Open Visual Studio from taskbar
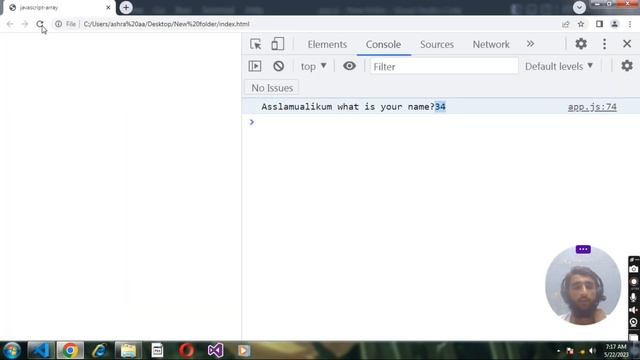This screenshot has height=360, width=640. pyautogui.click(x=215, y=351)
